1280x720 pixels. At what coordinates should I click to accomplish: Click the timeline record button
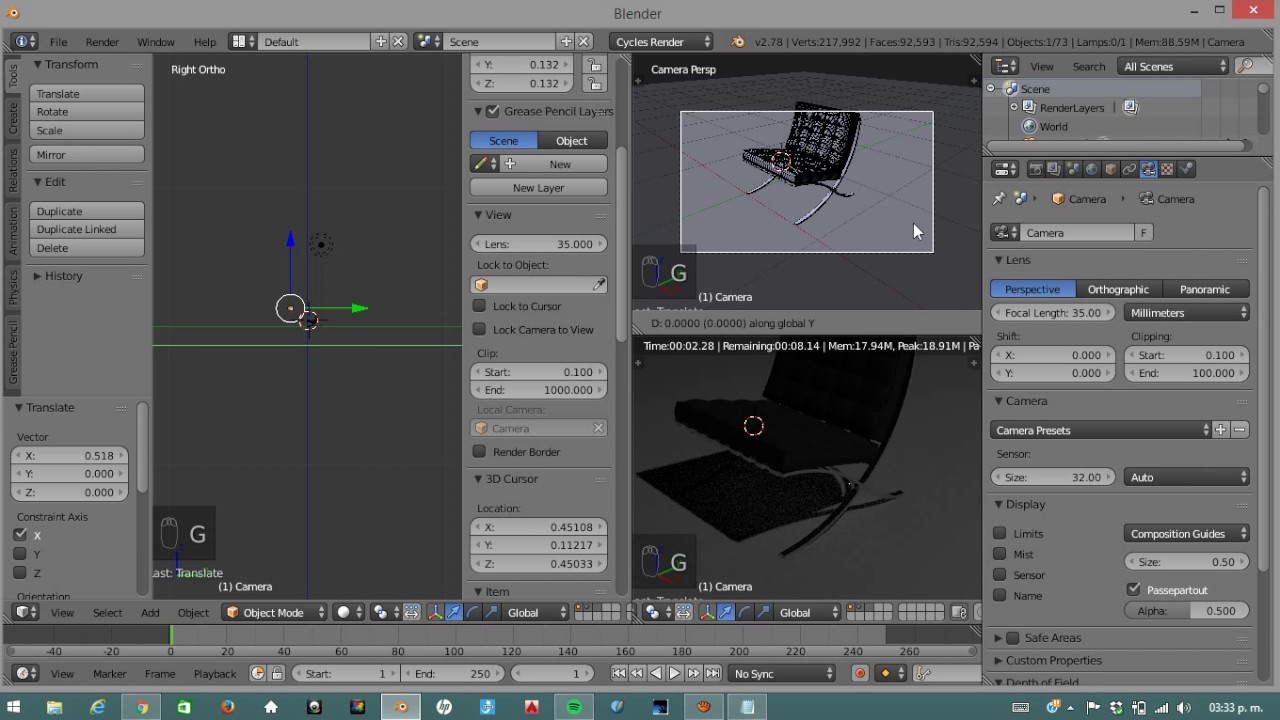tap(860, 673)
